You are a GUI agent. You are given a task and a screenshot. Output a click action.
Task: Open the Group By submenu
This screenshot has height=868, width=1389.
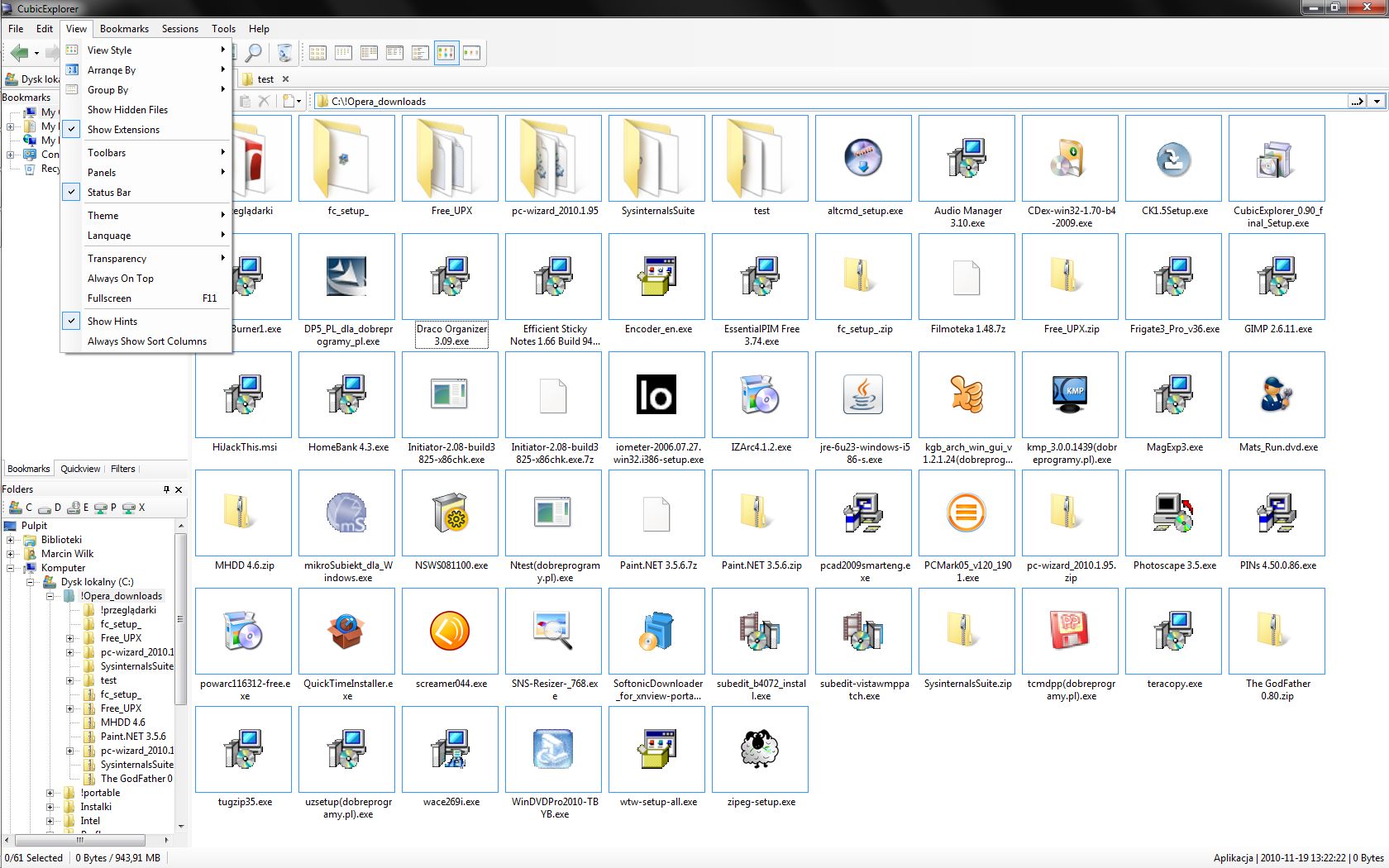146,90
